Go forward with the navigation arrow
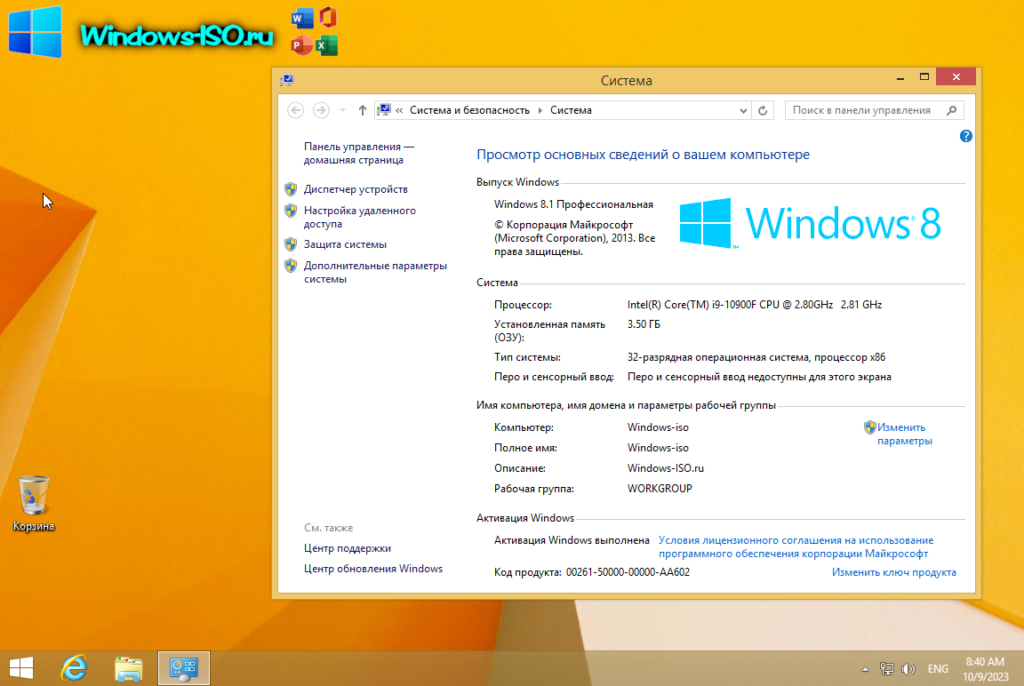 [x=321, y=110]
